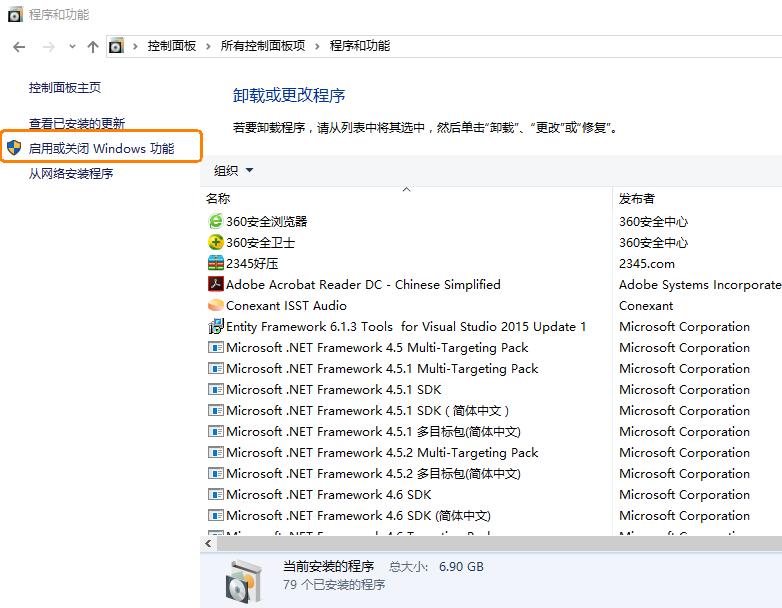
Task: Sort by 名称 column header
Action: (x=218, y=199)
